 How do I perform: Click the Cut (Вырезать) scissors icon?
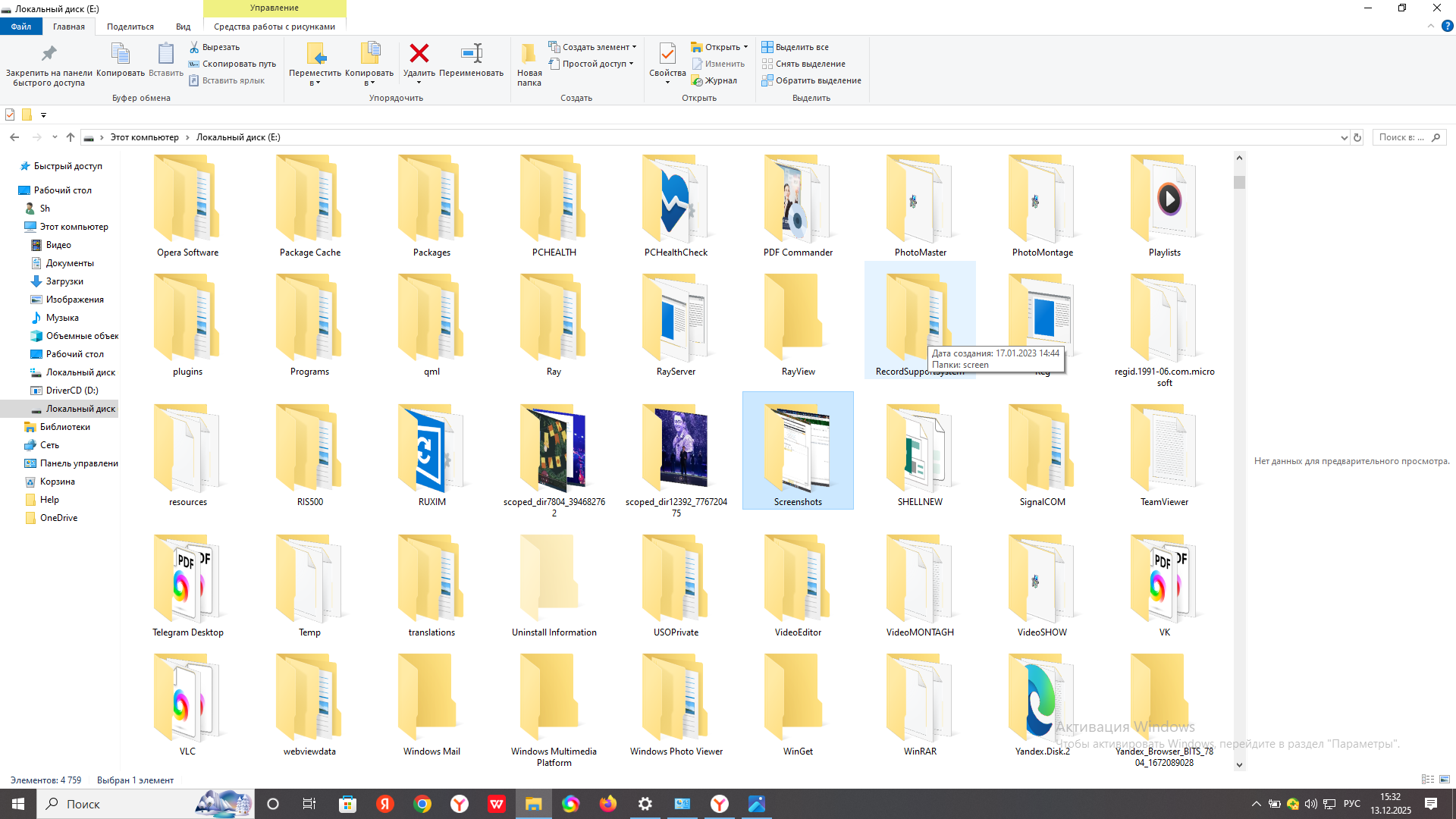(194, 47)
